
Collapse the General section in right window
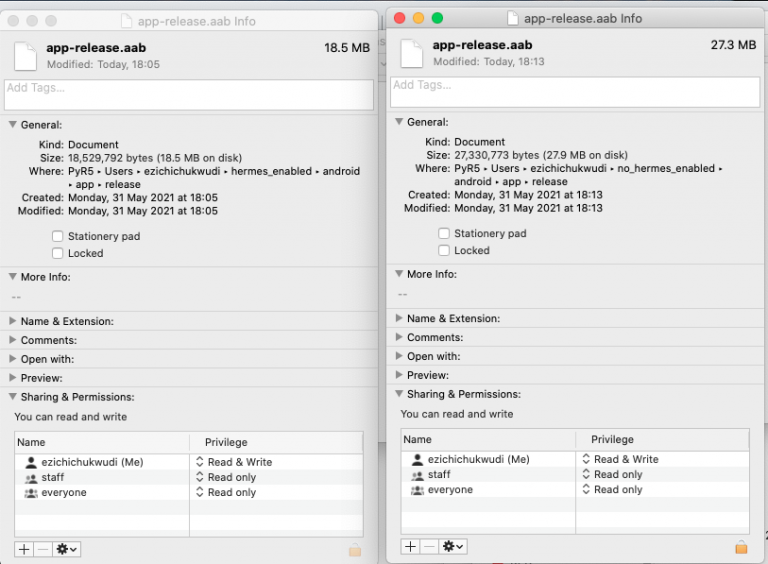click(399, 122)
